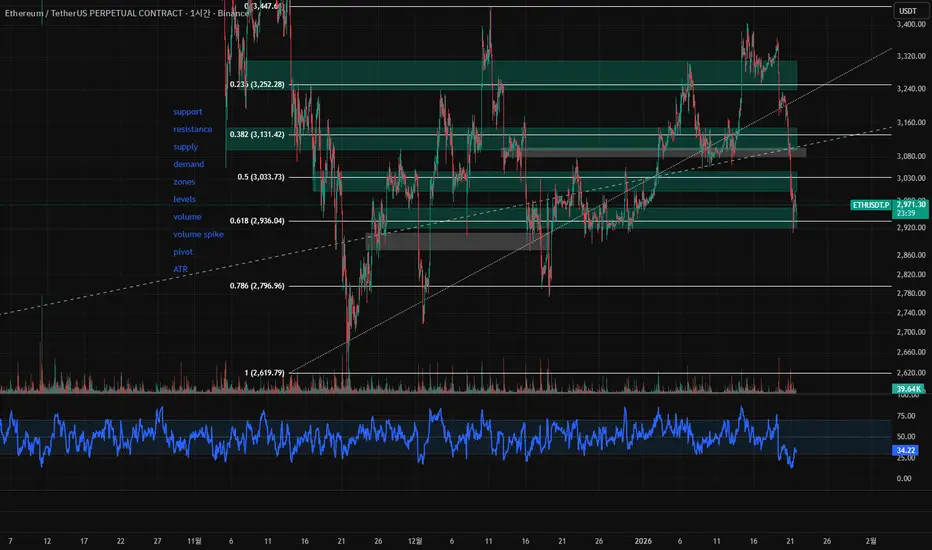Click the 2,971.30 current price label
The image size is (932, 550).
911,204
